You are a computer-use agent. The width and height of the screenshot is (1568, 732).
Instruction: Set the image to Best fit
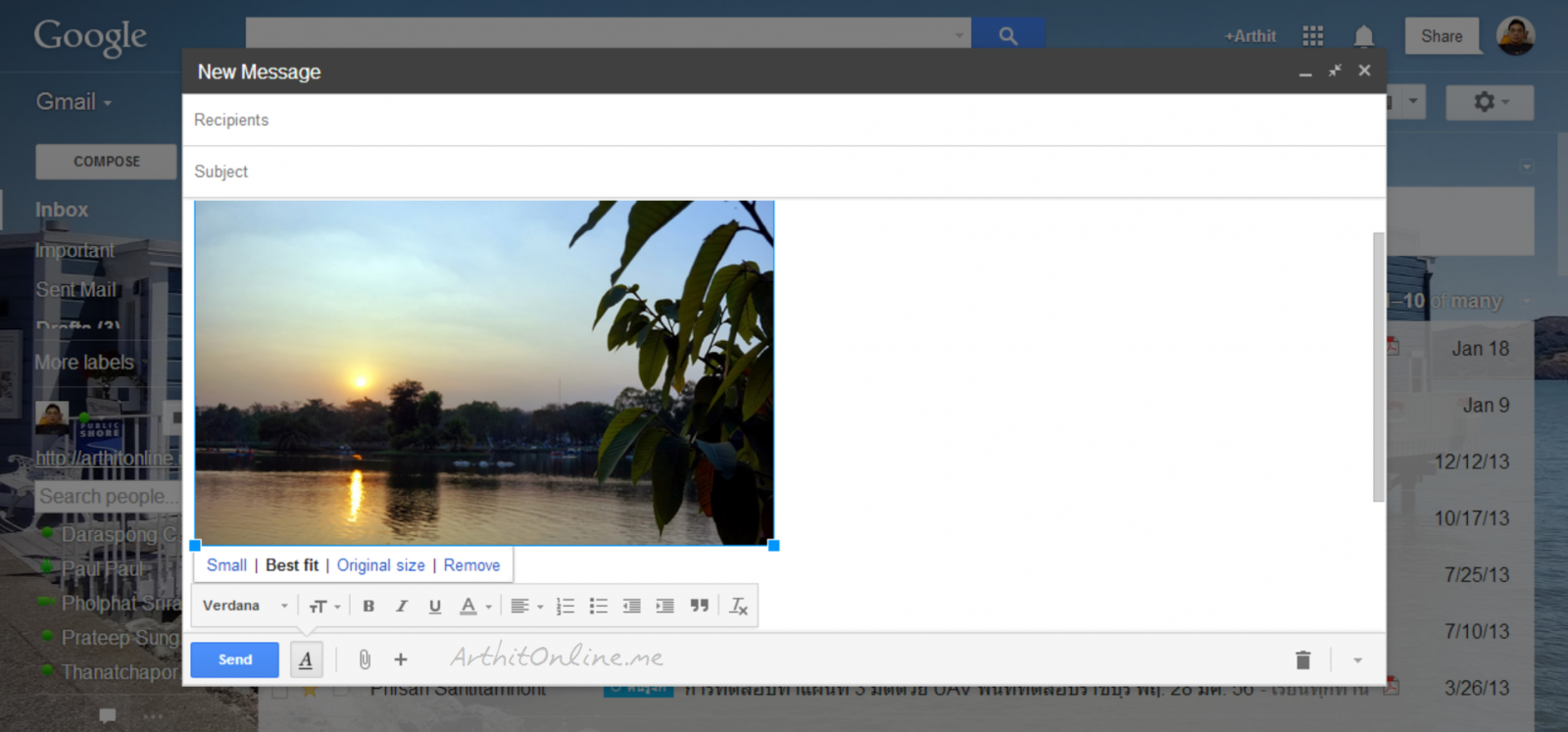pyautogui.click(x=292, y=565)
